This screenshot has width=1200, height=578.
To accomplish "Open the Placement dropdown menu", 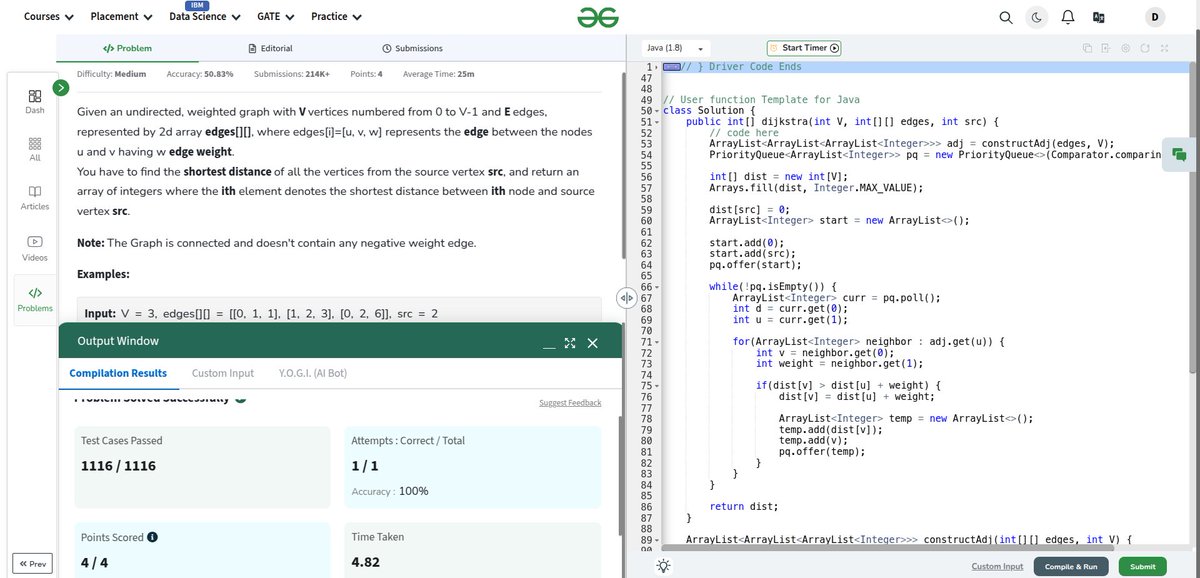I will pos(121,17).
